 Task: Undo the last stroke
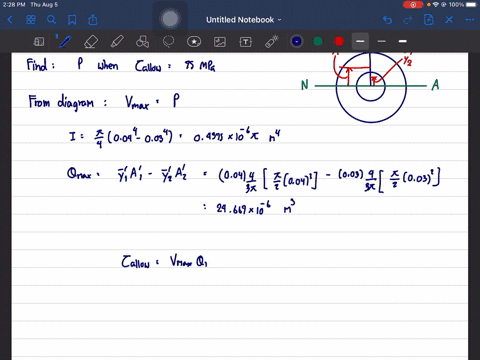tap(387, 20)
